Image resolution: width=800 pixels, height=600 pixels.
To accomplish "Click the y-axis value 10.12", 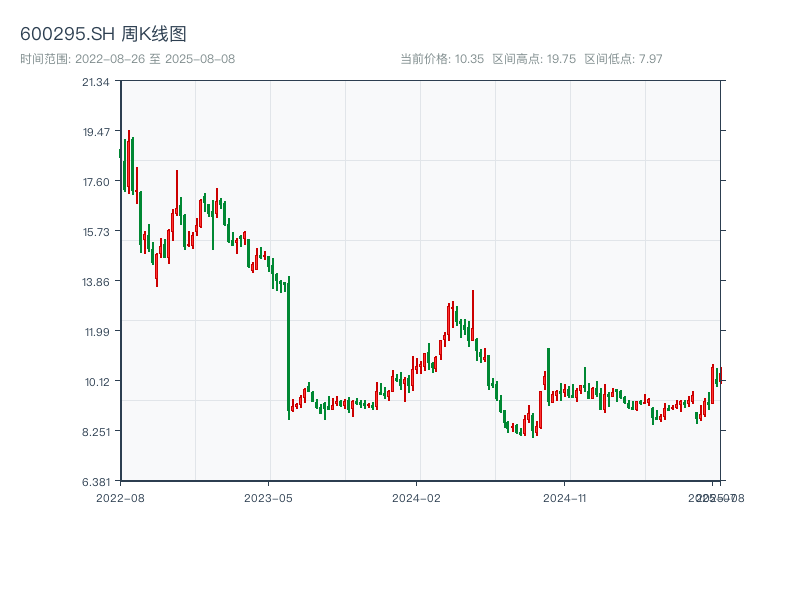I will 97,382.
